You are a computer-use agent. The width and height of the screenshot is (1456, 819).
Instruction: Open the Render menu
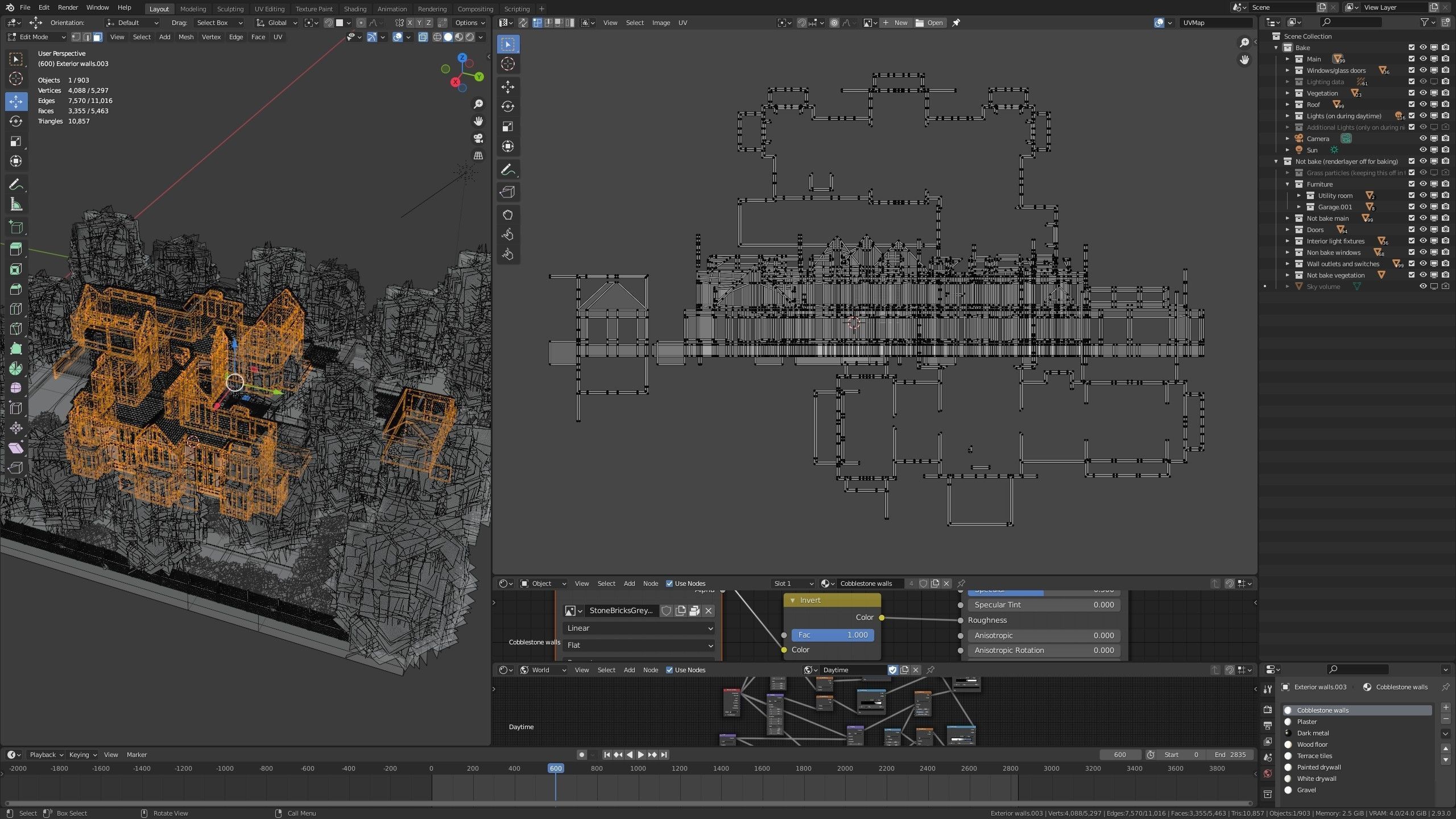[68, 7]
